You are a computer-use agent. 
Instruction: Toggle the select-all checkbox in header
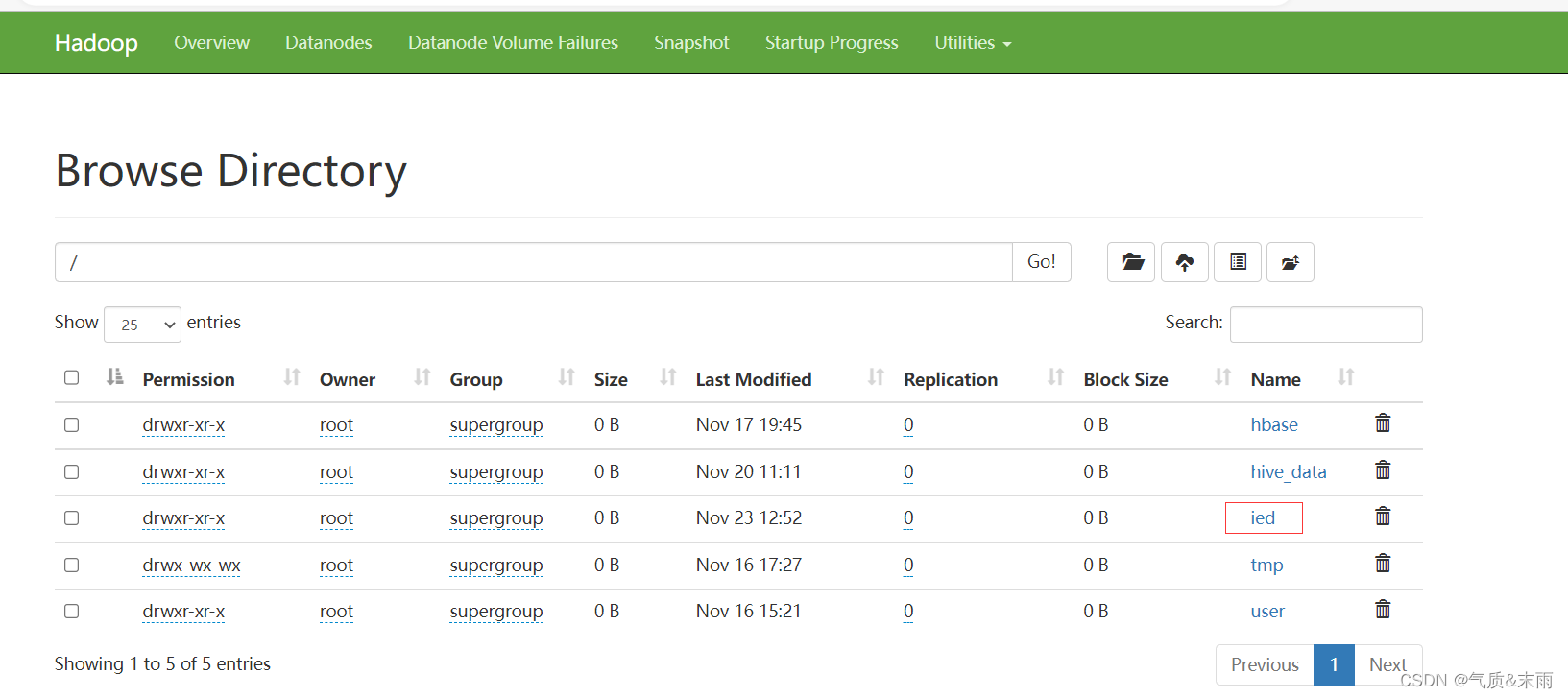(71, 377)
